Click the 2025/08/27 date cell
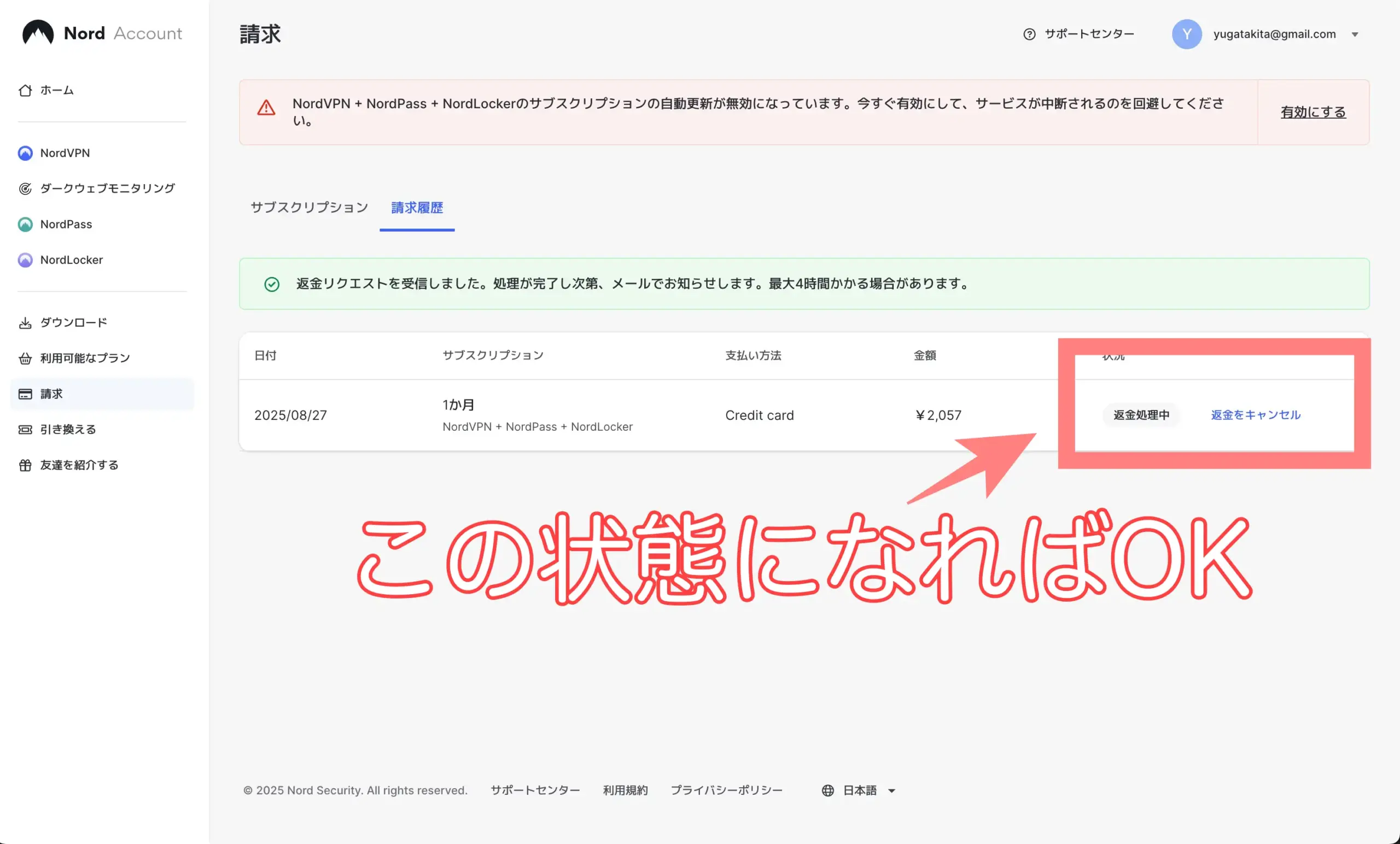Viewport: 1400px width, 844px height. (x=290, y=415)
